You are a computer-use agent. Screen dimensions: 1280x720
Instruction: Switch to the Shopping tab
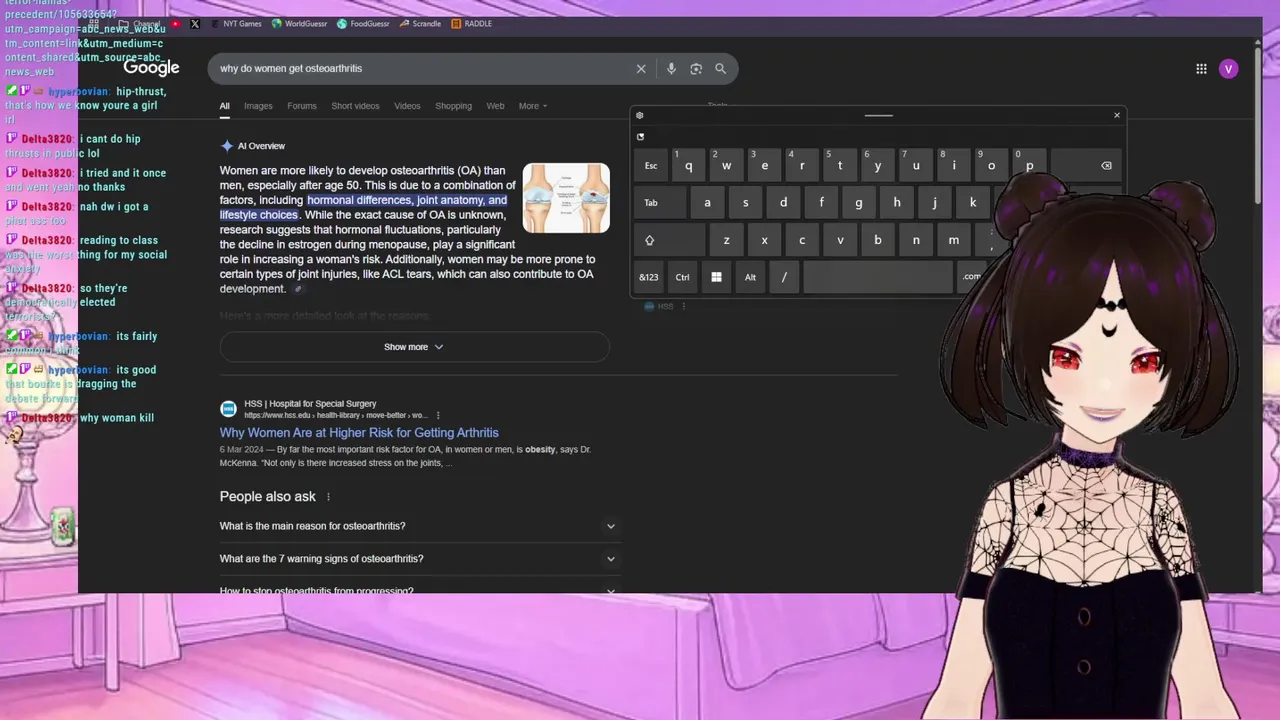point(453,106)
